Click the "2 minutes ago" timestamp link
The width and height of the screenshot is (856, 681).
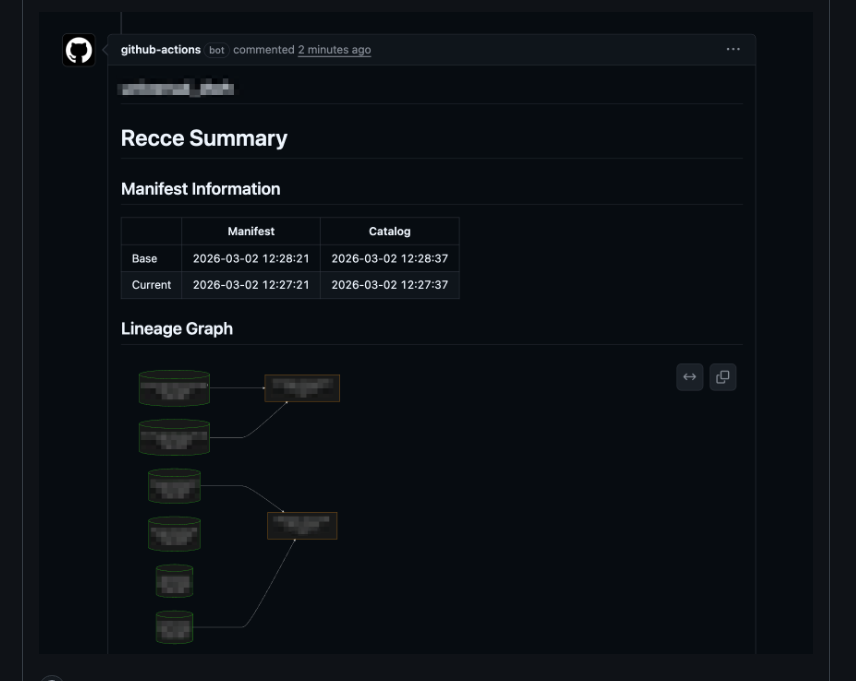pos(334,49)
